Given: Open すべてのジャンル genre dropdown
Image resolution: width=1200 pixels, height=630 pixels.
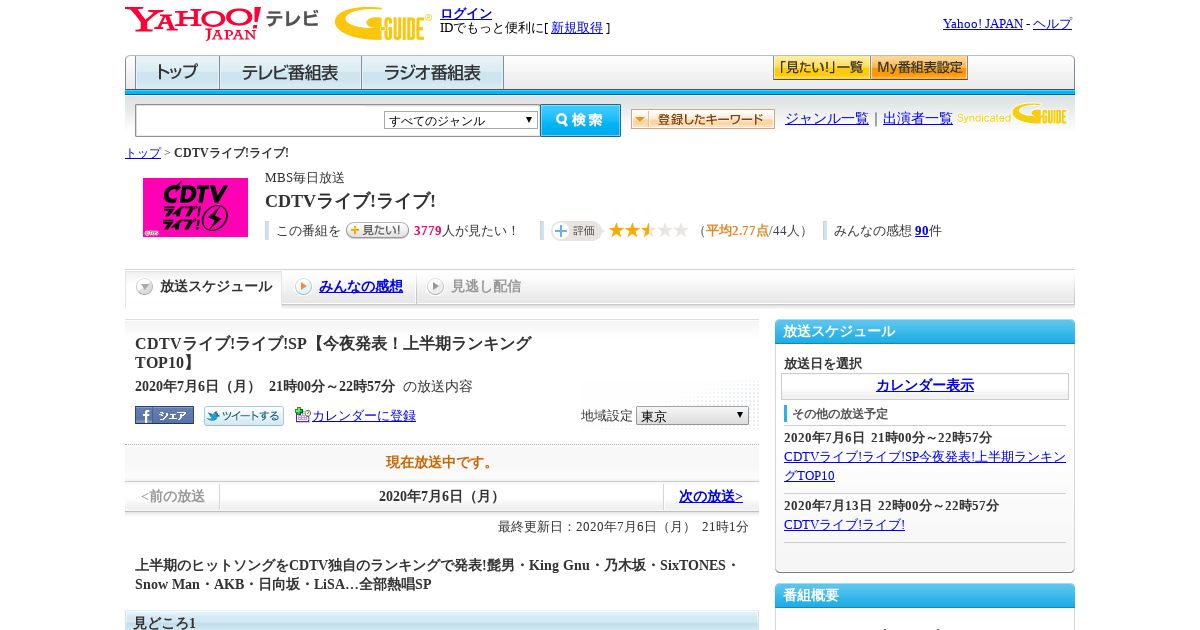Looking at the screenshot, I should pos(461,120).
